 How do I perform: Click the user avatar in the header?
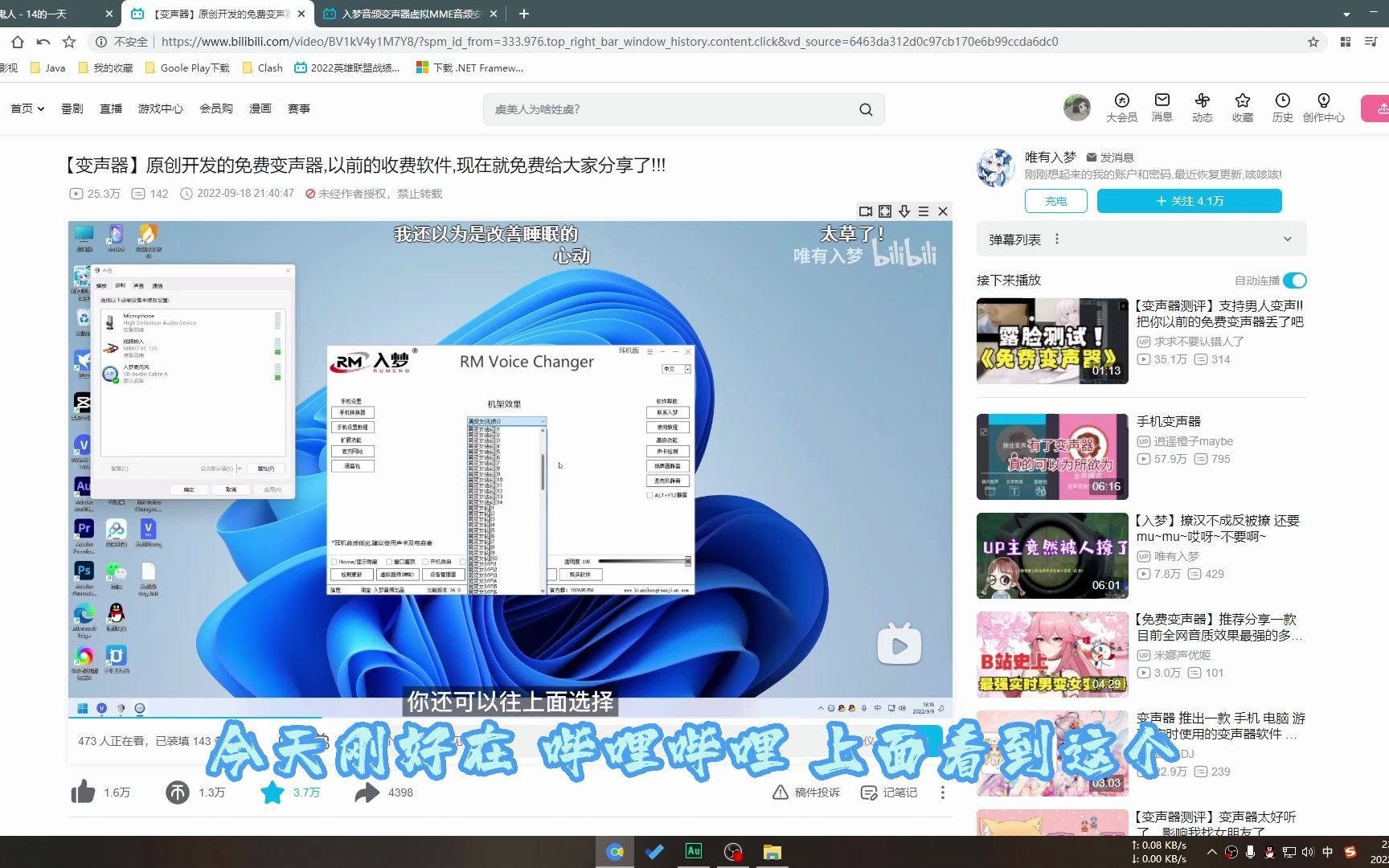tap(1077, 107)
